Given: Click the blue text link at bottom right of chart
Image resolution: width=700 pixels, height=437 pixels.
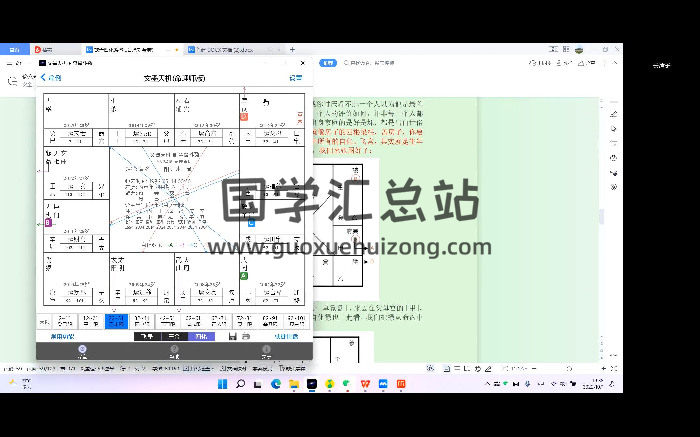Looking at the screenshot, I should [x=288, y=336].
